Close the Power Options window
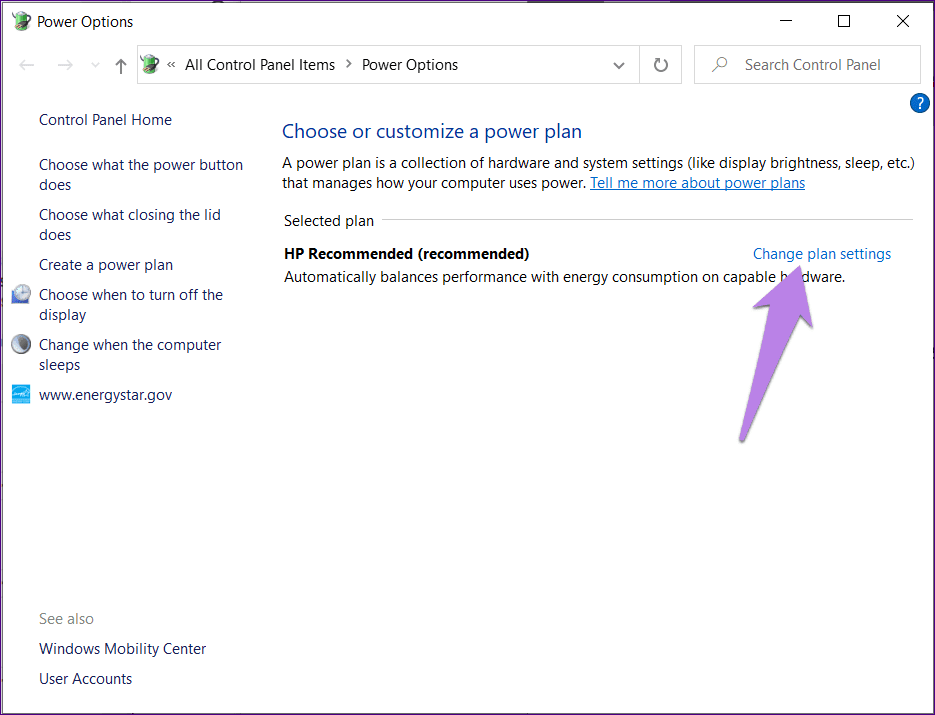This screenshot has height=715, width=935. (903, 21)
